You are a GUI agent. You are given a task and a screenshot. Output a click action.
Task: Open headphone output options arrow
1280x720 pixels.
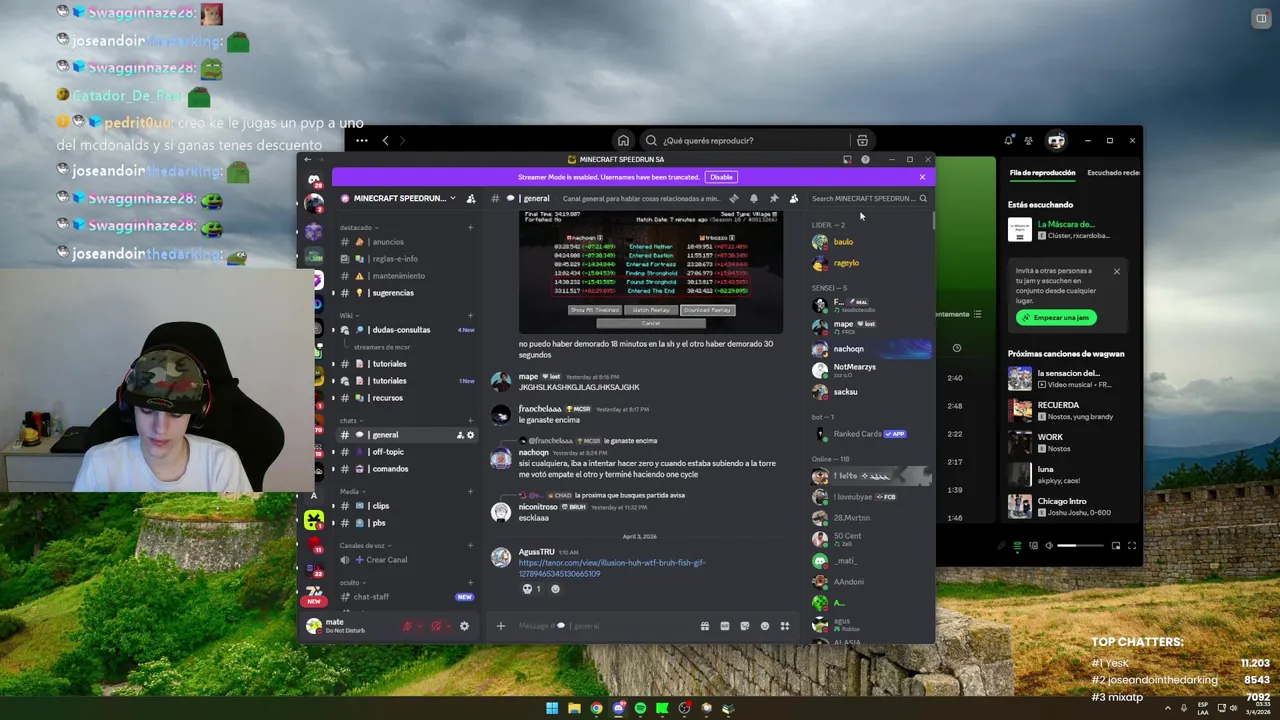point(447,626)
